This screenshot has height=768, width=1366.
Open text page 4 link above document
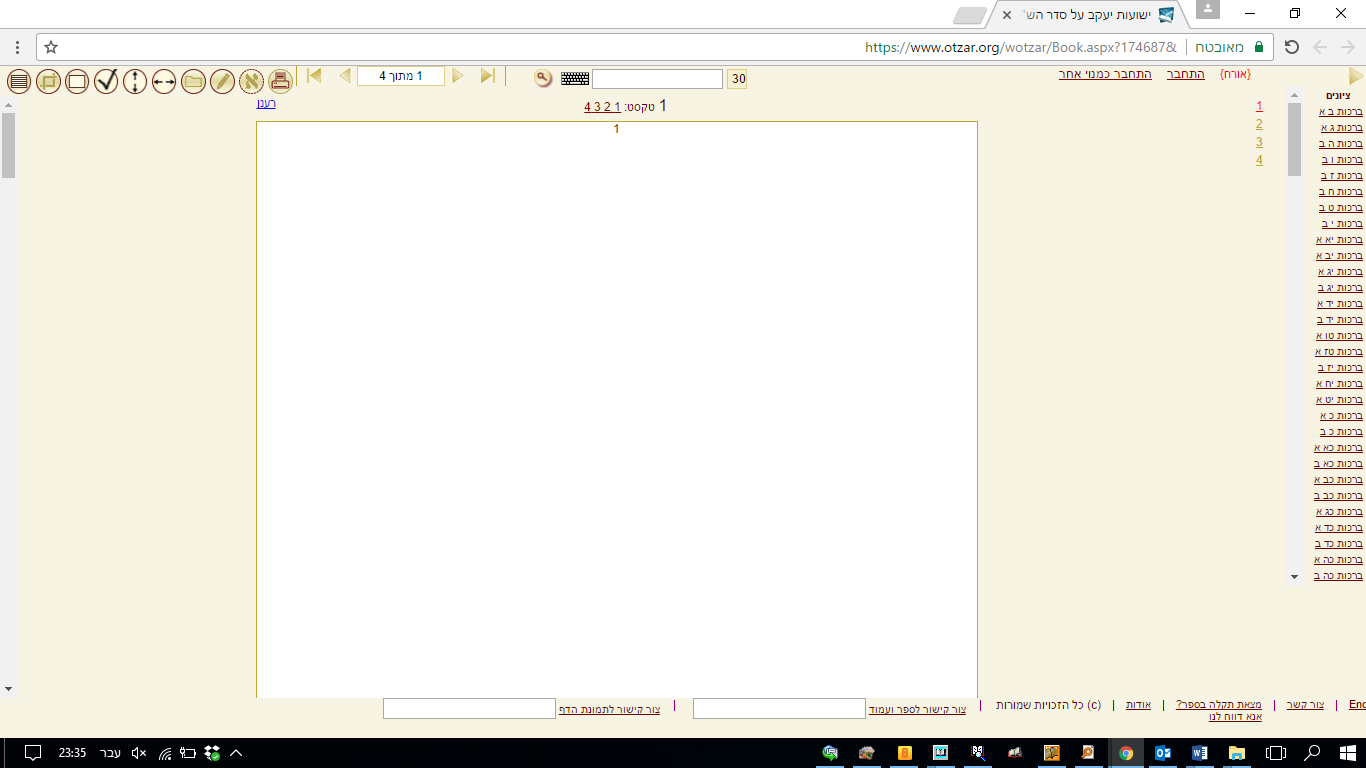tap(587, 107)
